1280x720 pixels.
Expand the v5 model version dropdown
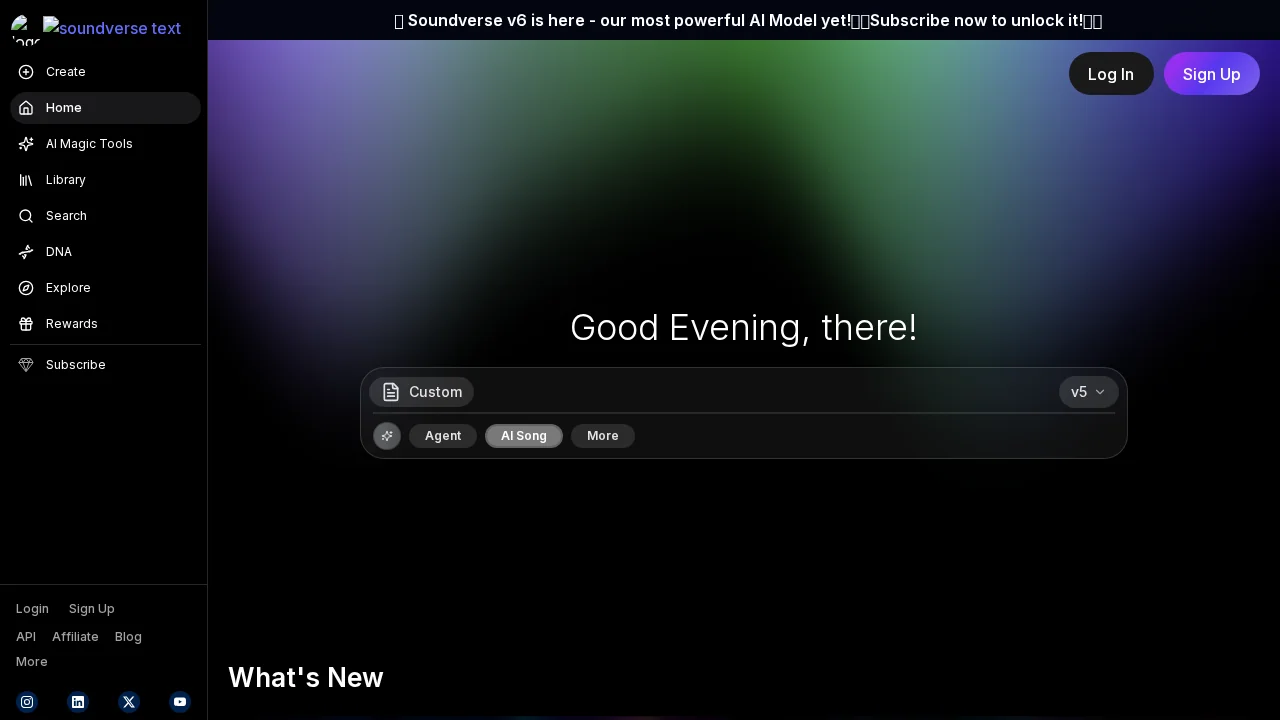coord(1088,392)
